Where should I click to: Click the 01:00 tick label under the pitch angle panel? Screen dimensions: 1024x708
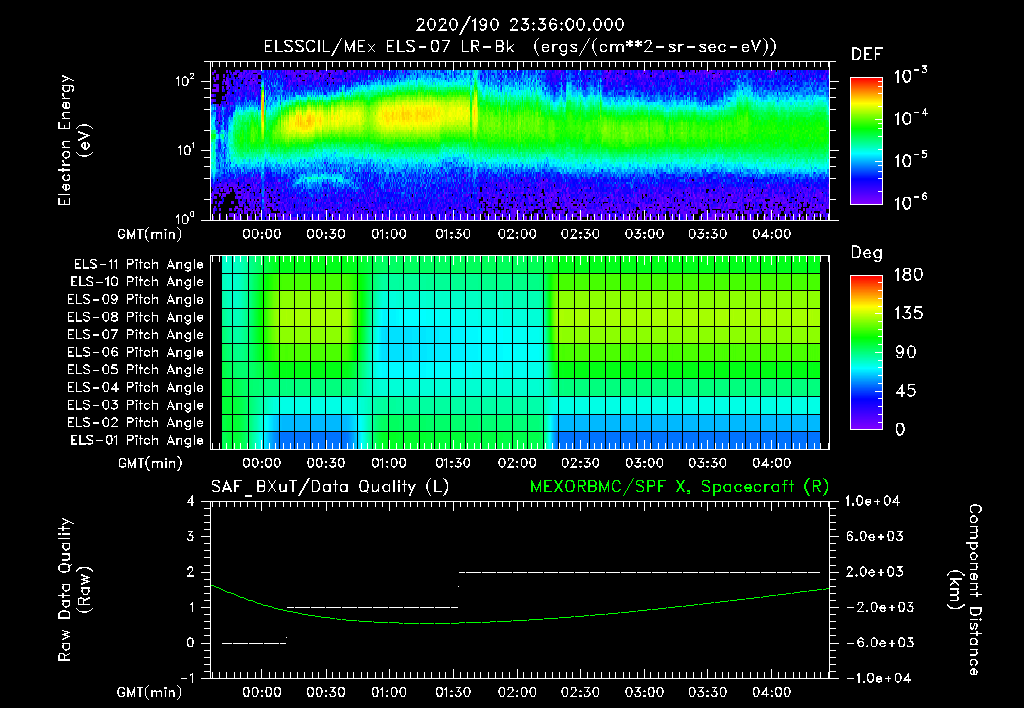[389, 464]
